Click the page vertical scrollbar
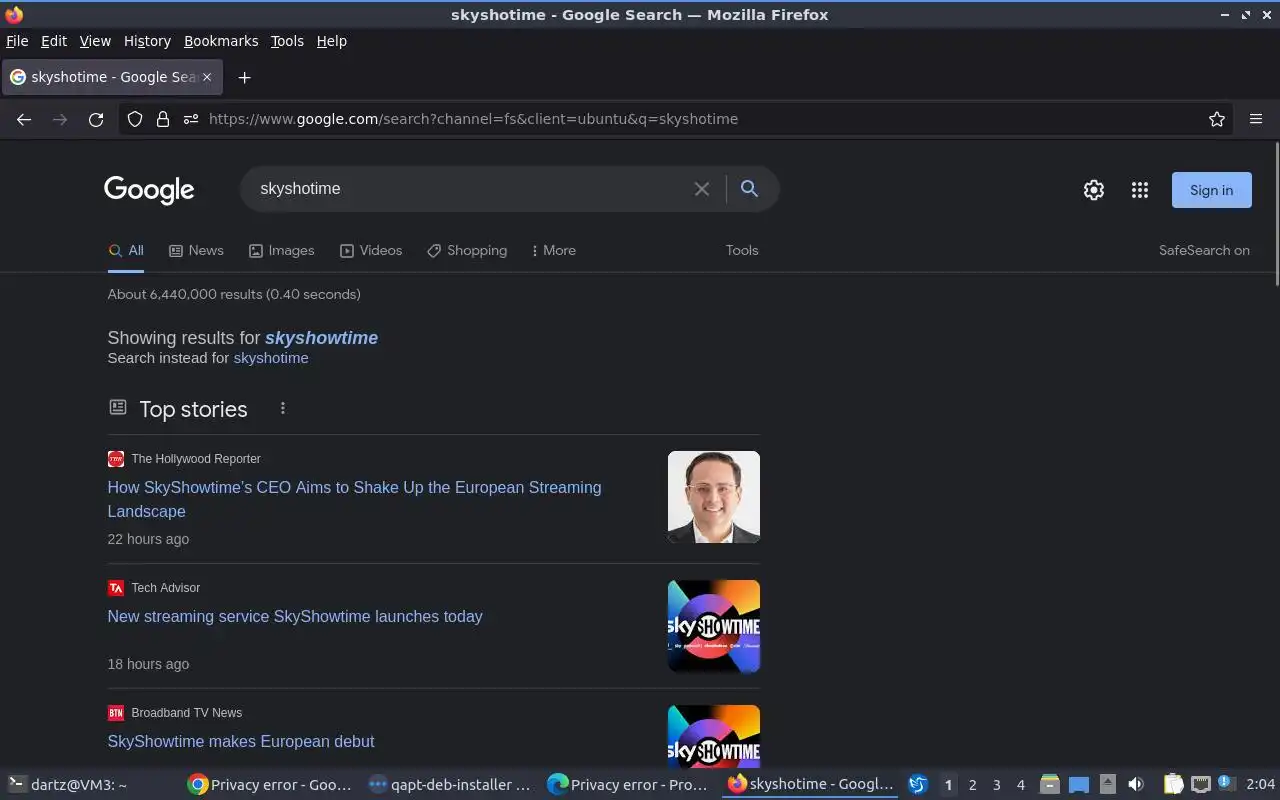The image size is (1280, 800). click(1276, 214)
